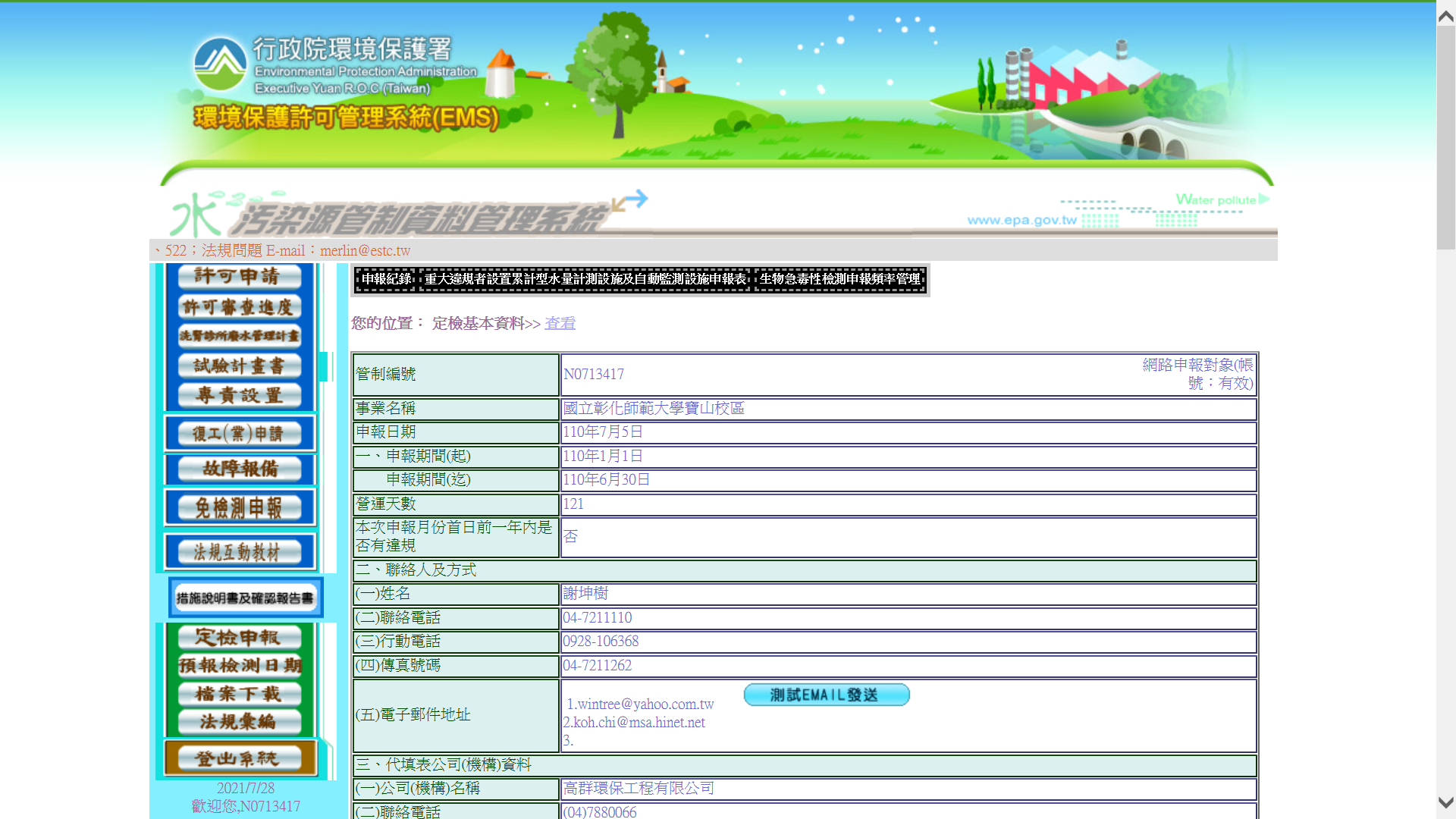Select control number N0713417 value

[x=594, y=375]
